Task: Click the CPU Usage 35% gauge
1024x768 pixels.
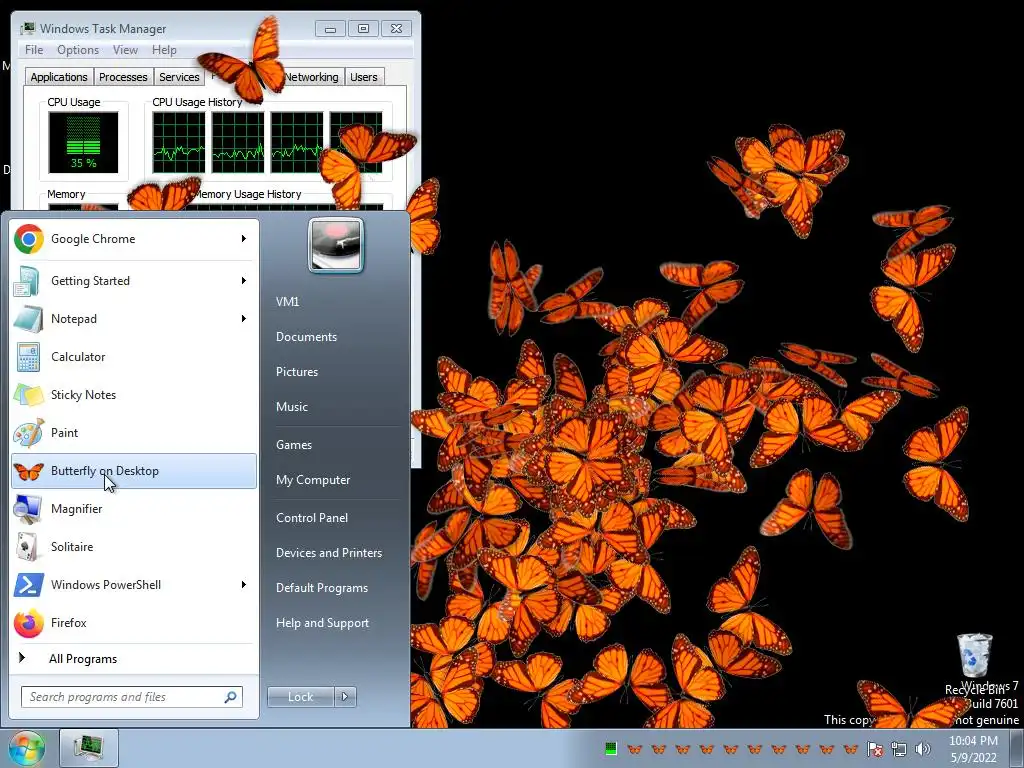Action: [x=83, y=142]
